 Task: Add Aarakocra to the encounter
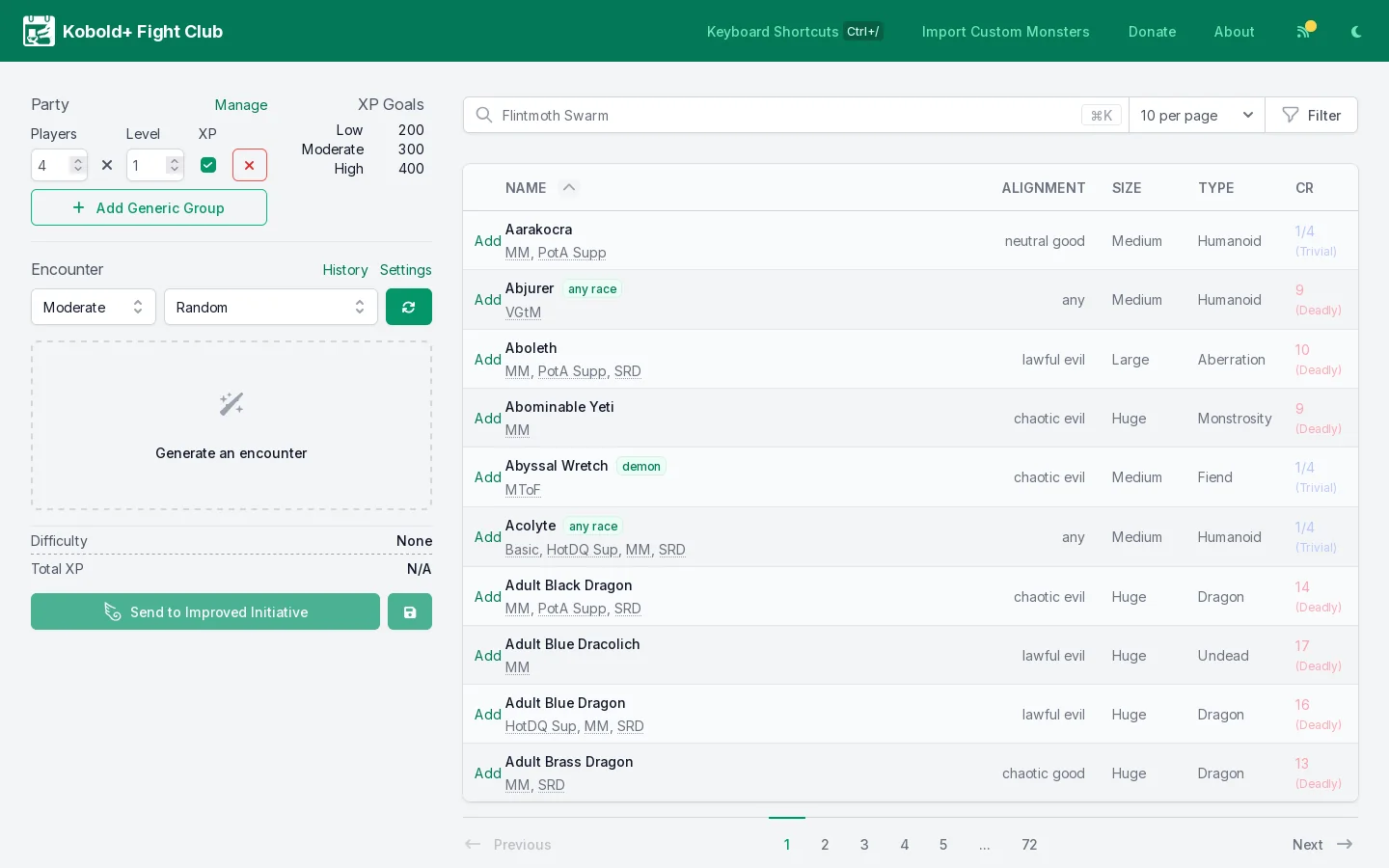pyautogui.click(x=488, y=241)
